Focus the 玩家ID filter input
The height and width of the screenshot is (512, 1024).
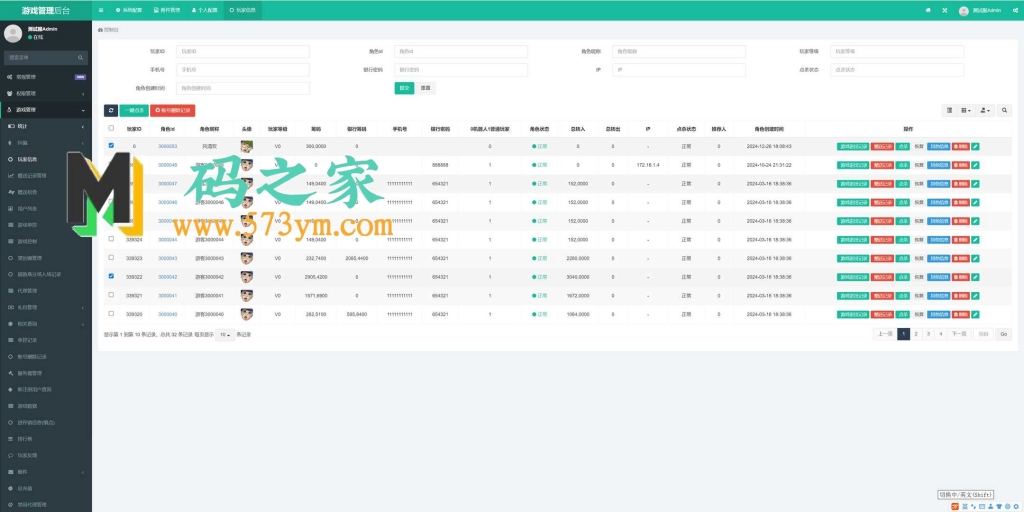[242, 51]
